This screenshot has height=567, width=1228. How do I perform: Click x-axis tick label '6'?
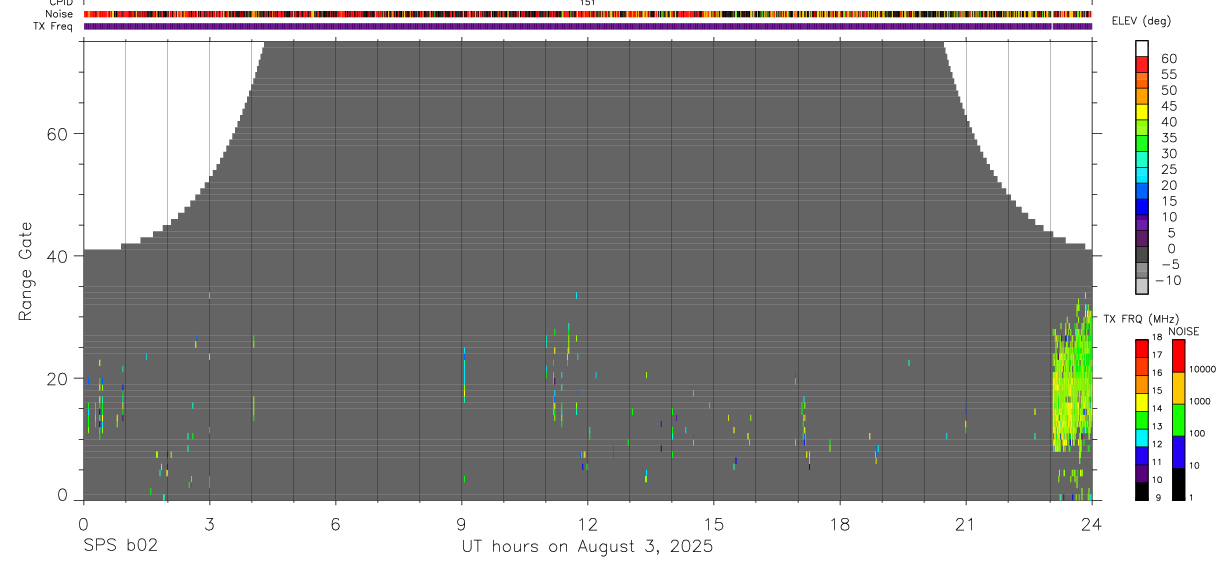pyautogui.click(x=335, y=525)
